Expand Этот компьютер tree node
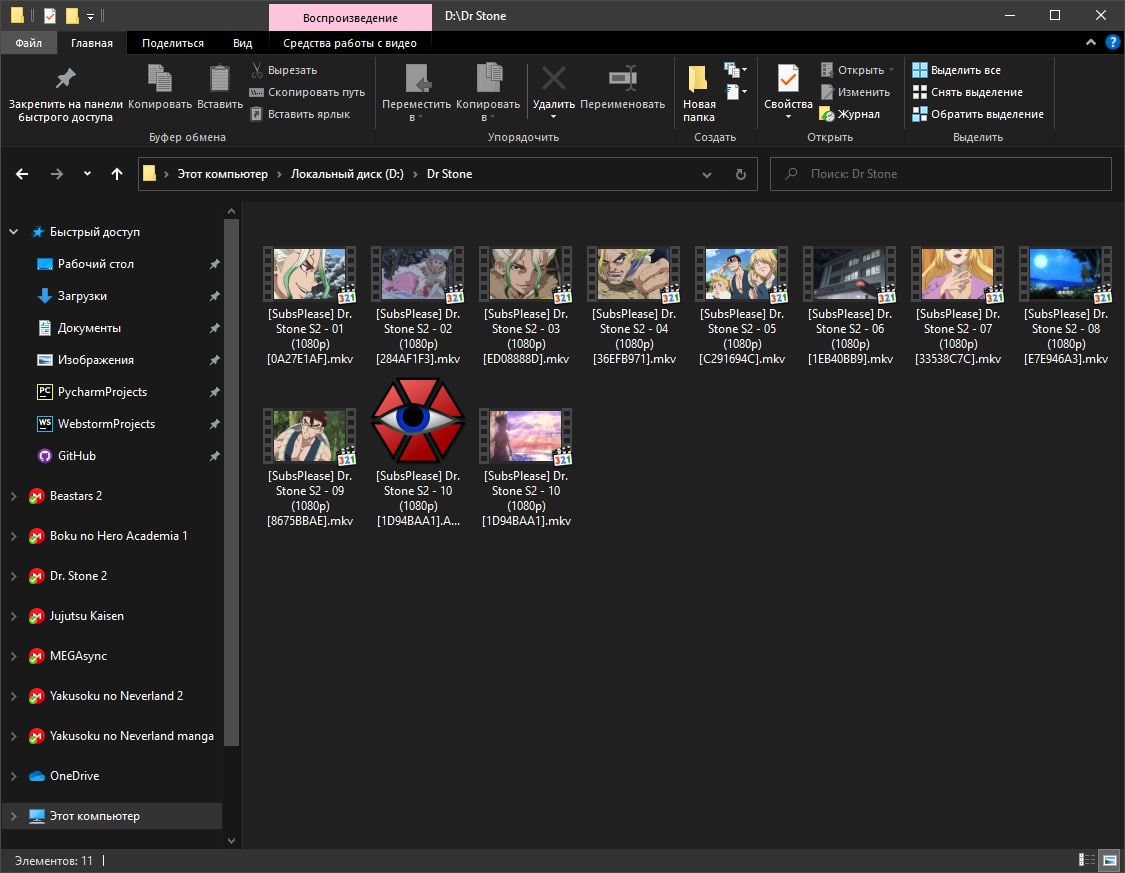 coord(14,816)
